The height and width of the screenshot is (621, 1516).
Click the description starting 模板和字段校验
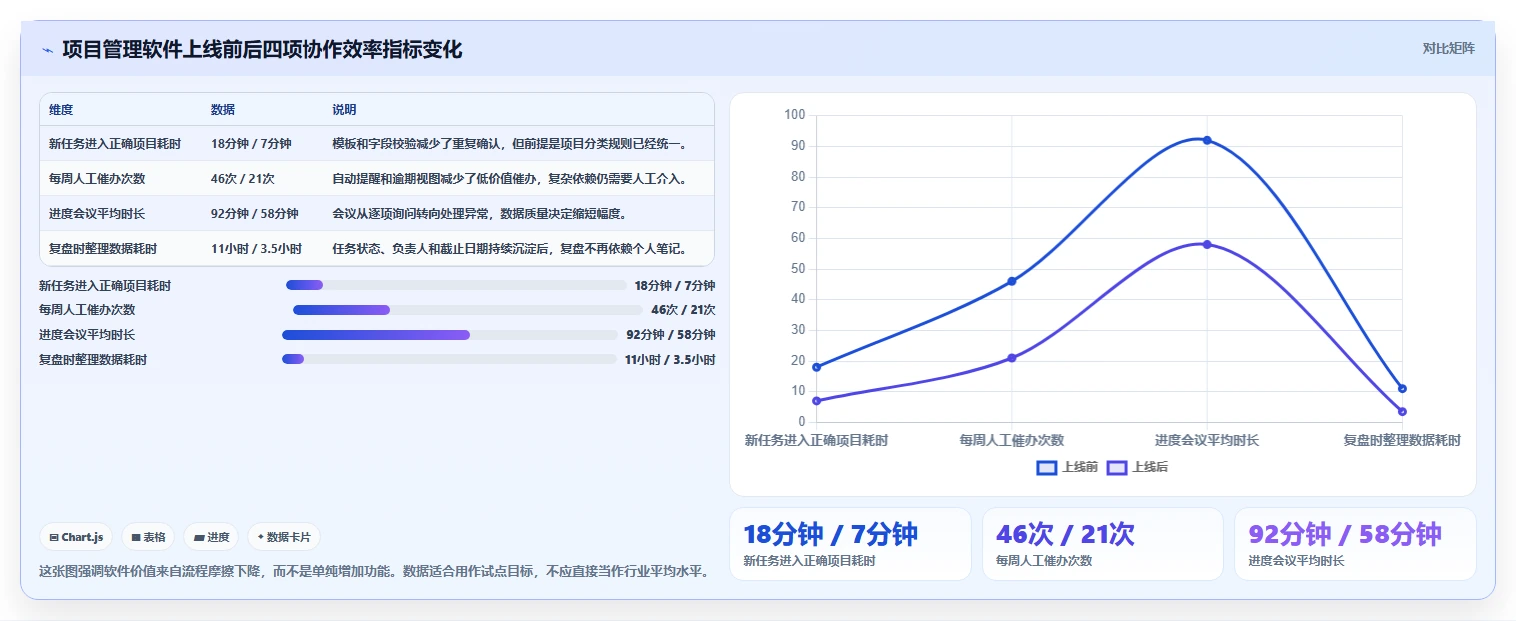tap(510, 144)
